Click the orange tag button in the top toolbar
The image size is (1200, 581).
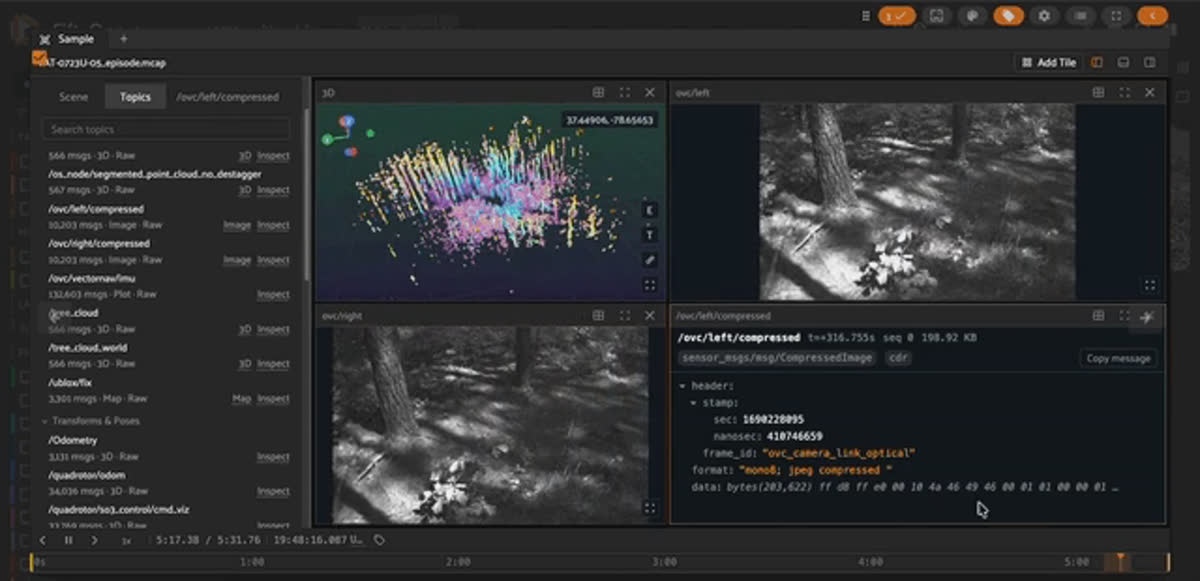coord(1008,16)
